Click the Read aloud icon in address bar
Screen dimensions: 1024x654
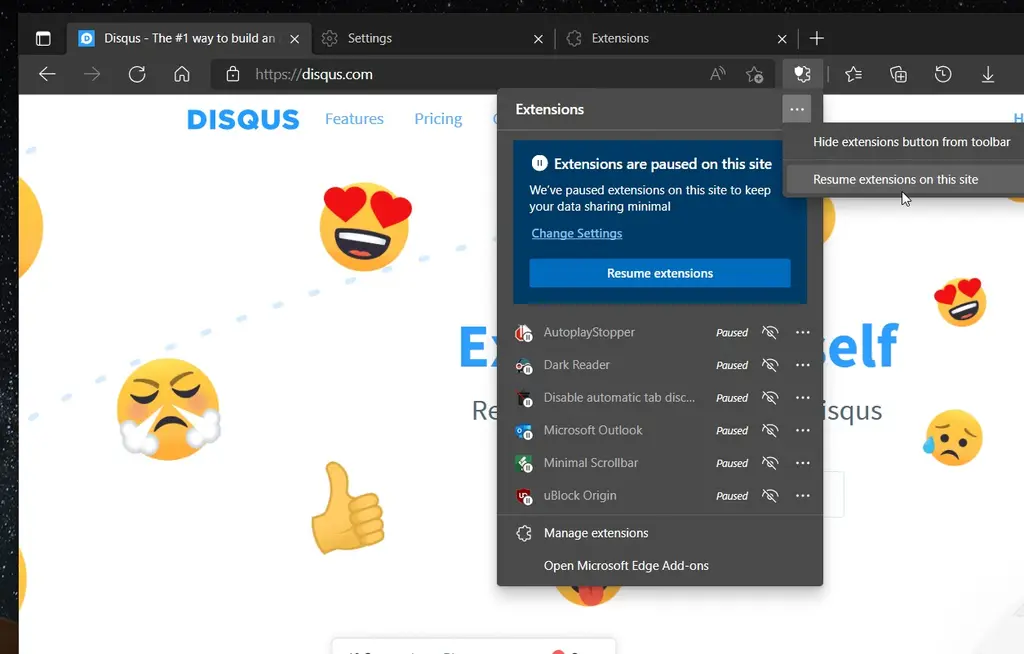(x=717, y=74)
